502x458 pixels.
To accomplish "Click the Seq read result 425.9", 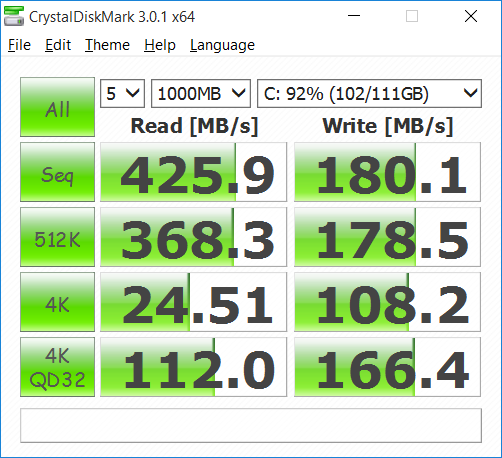I will [x=193, y=172].
